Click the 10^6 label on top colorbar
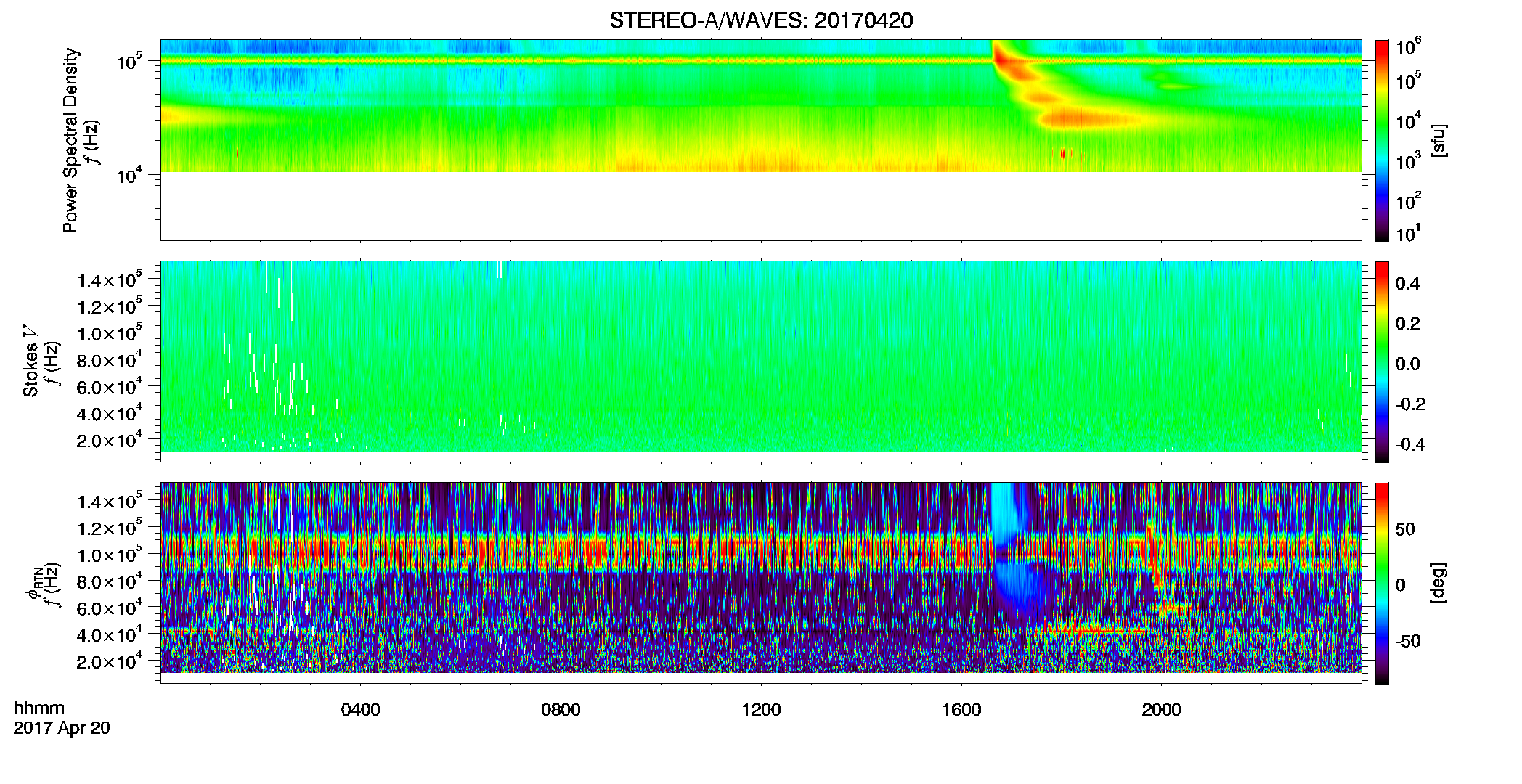This screenshot has height=784, width=1522. [1409, 48]
